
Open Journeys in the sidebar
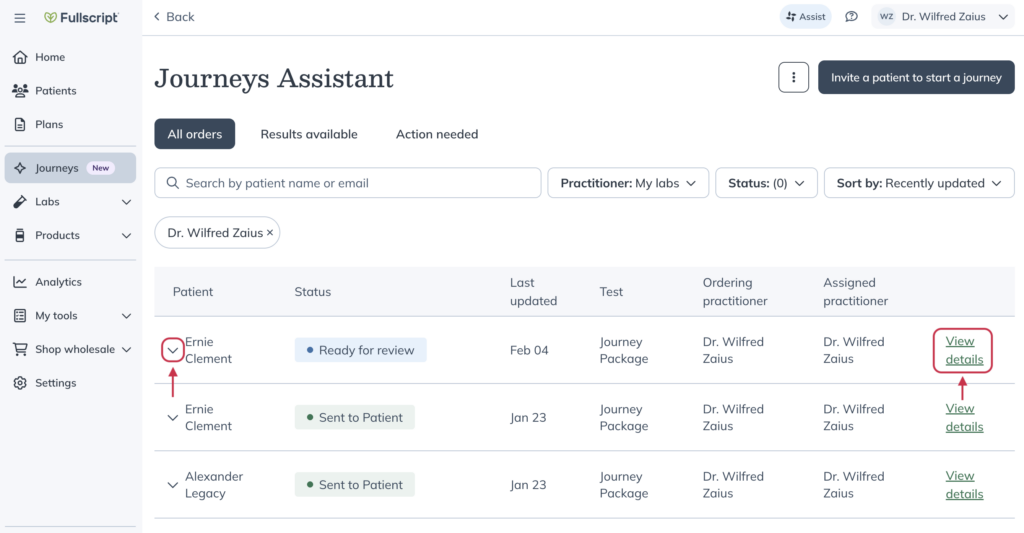coord(71,168)
